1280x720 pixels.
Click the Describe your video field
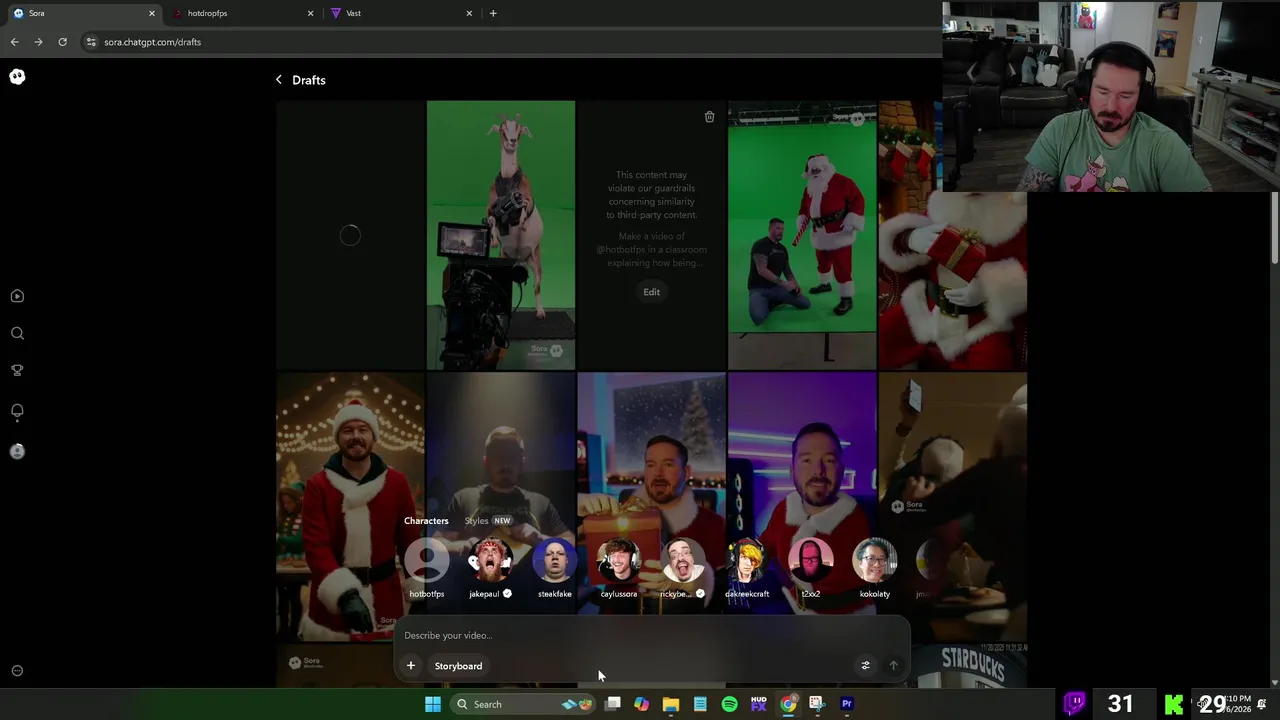pyautogui.click(x=650, y=635)
